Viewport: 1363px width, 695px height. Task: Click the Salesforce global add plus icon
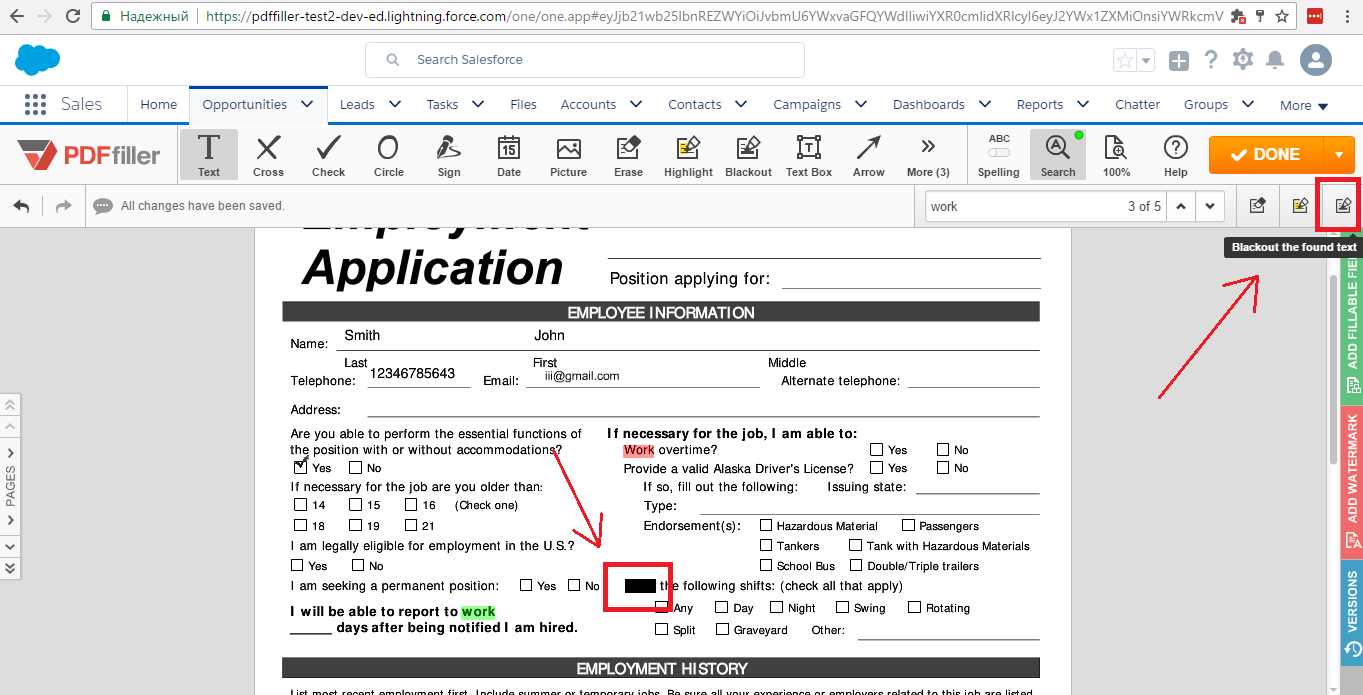coord(1179,60)
